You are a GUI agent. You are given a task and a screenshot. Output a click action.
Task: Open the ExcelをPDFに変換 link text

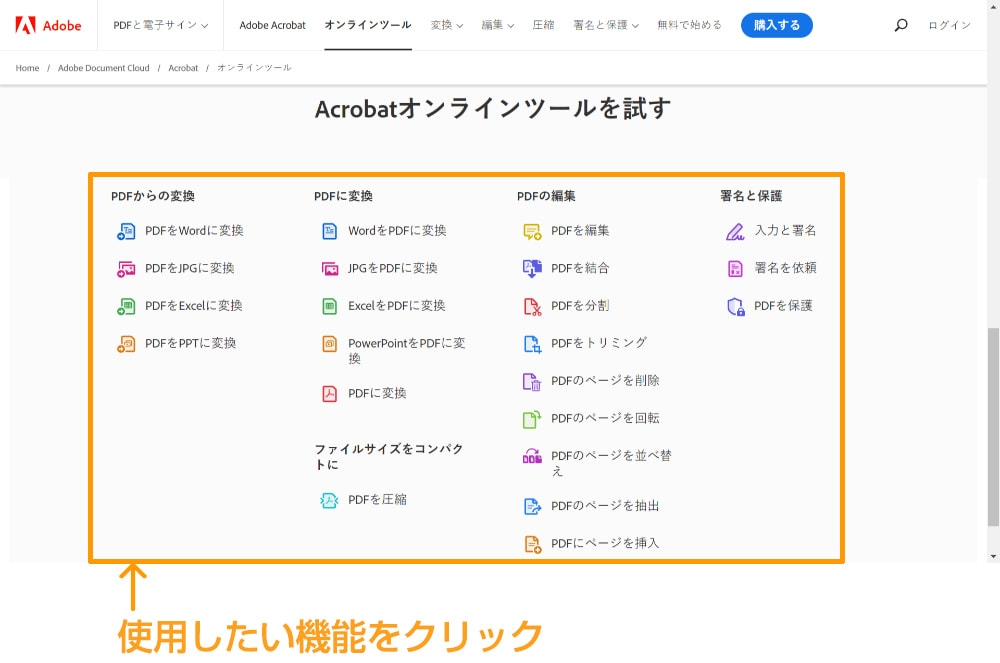tap(397, 306)
